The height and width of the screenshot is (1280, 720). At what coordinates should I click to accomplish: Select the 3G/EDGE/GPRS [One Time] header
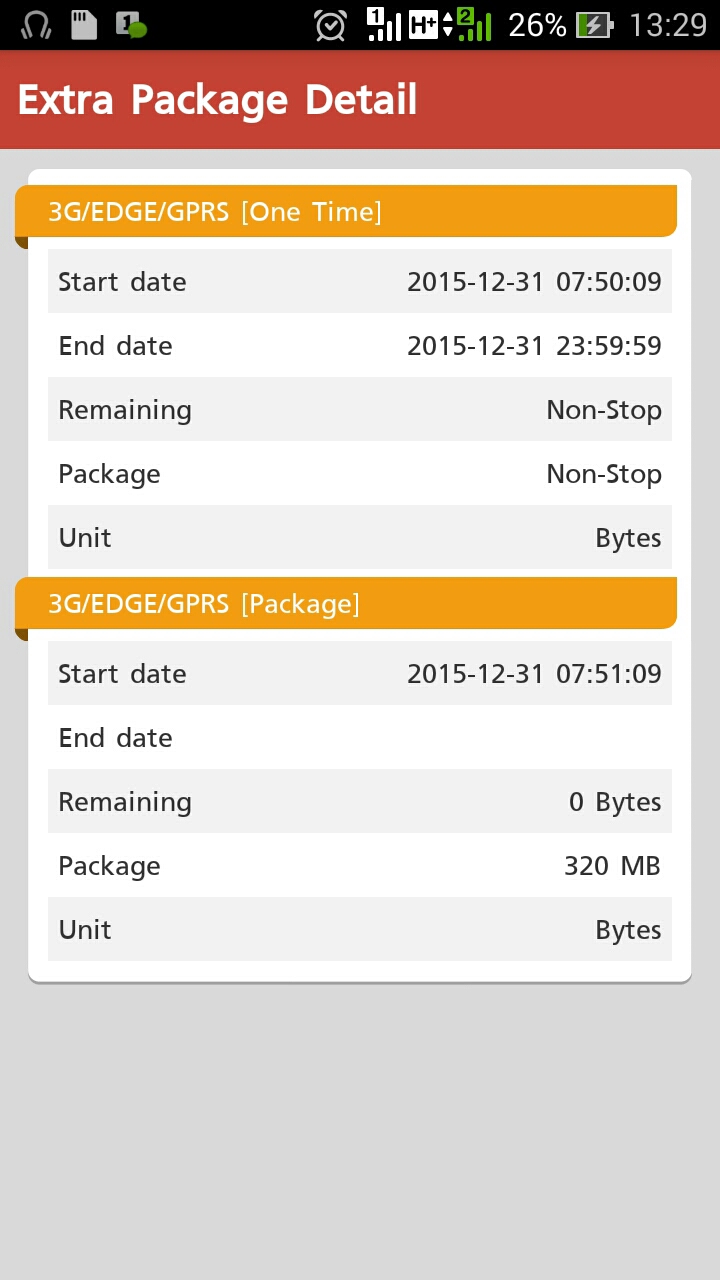tap(346, 212)
